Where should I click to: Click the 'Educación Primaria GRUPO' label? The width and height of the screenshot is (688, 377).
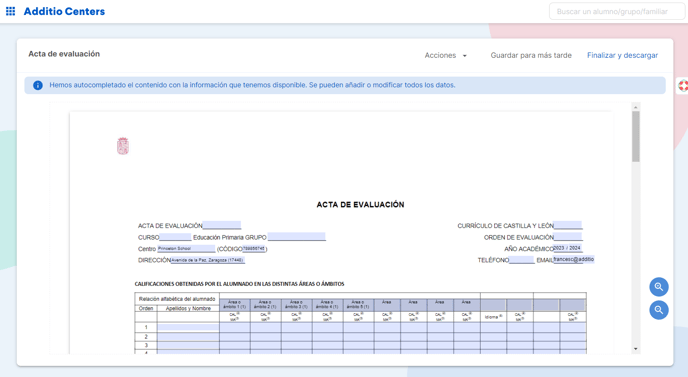229,237
